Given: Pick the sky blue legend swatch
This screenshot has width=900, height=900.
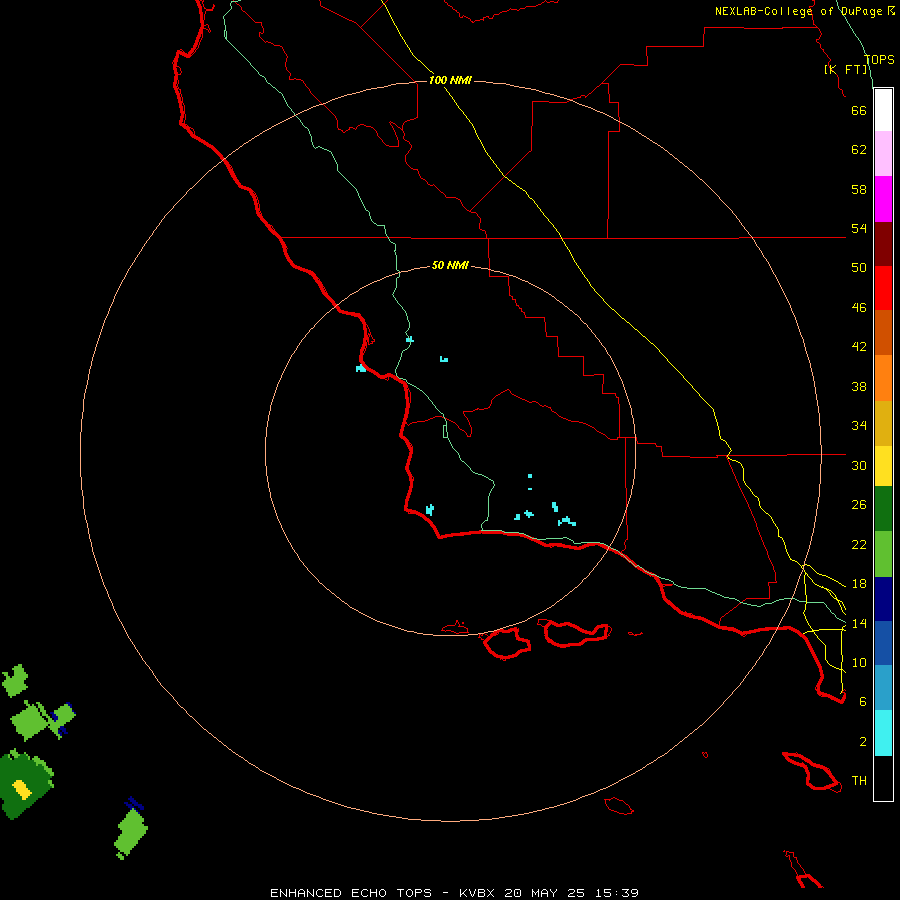Looking at the screenshot, I should coord(883,688).
